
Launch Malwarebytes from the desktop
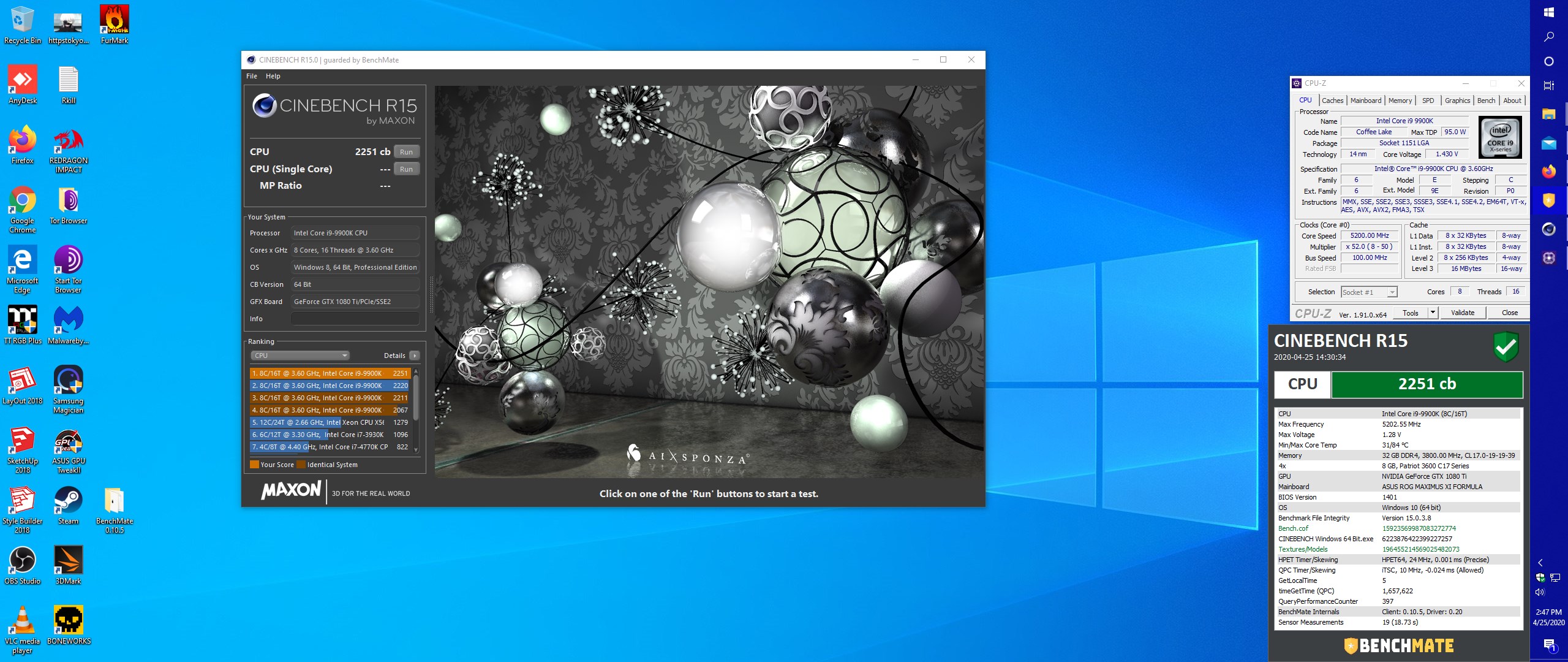(69, 325)
